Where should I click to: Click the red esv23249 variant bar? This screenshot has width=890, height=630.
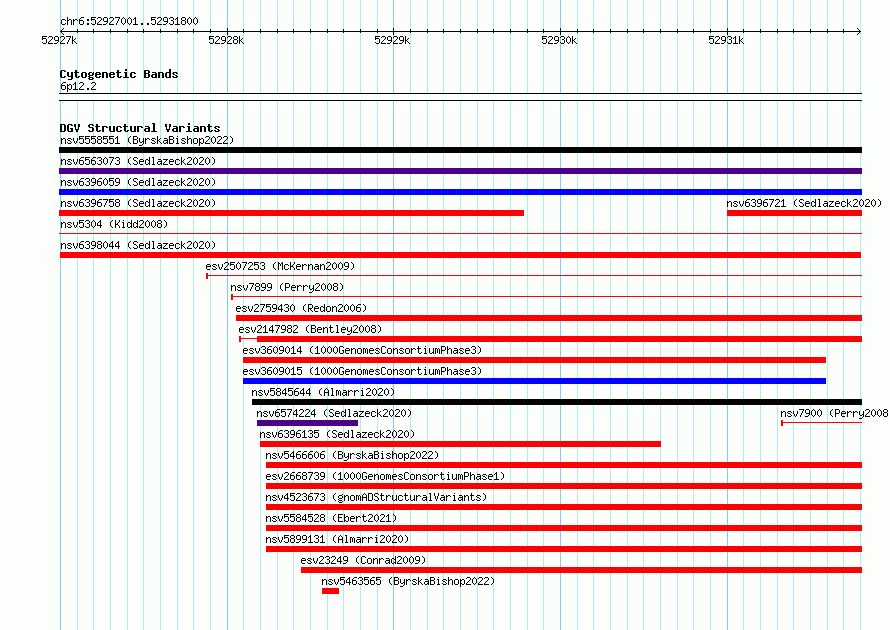(x=581, y=570)
